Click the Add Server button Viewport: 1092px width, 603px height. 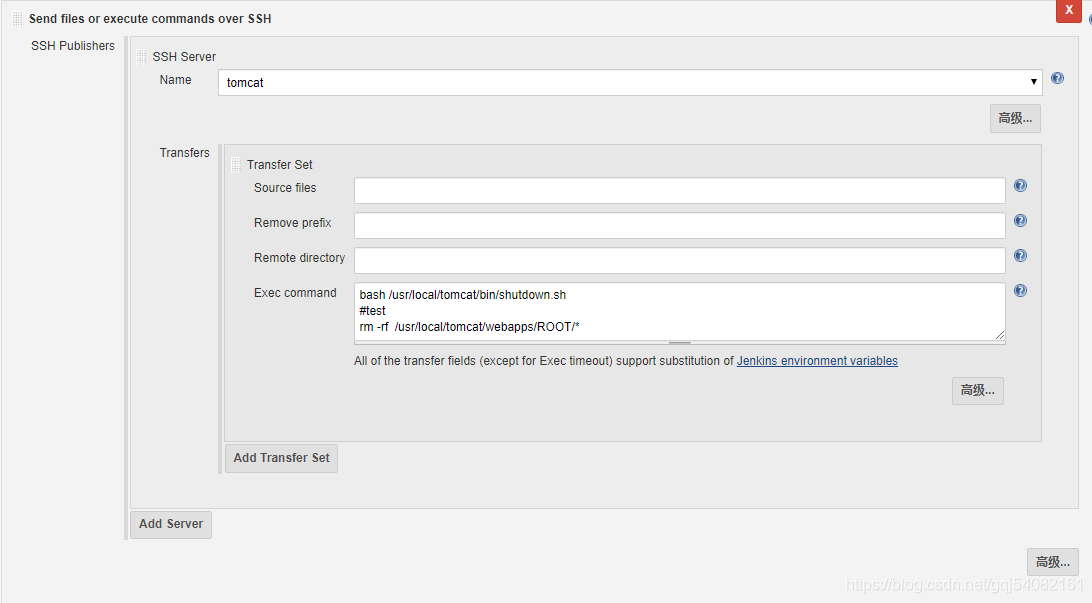[171, 524]
